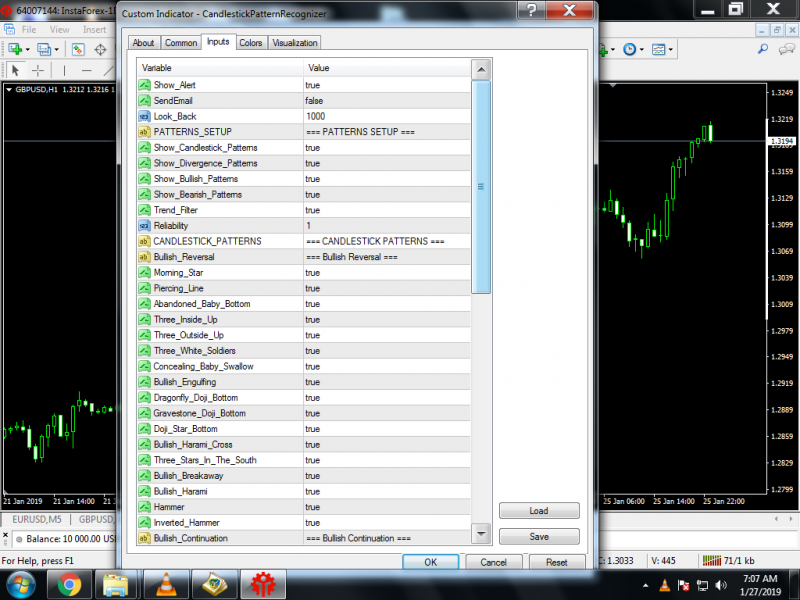This screenshot has width=800, height=600.
Task: Switch to the Common tab
Action: (181, 43)
